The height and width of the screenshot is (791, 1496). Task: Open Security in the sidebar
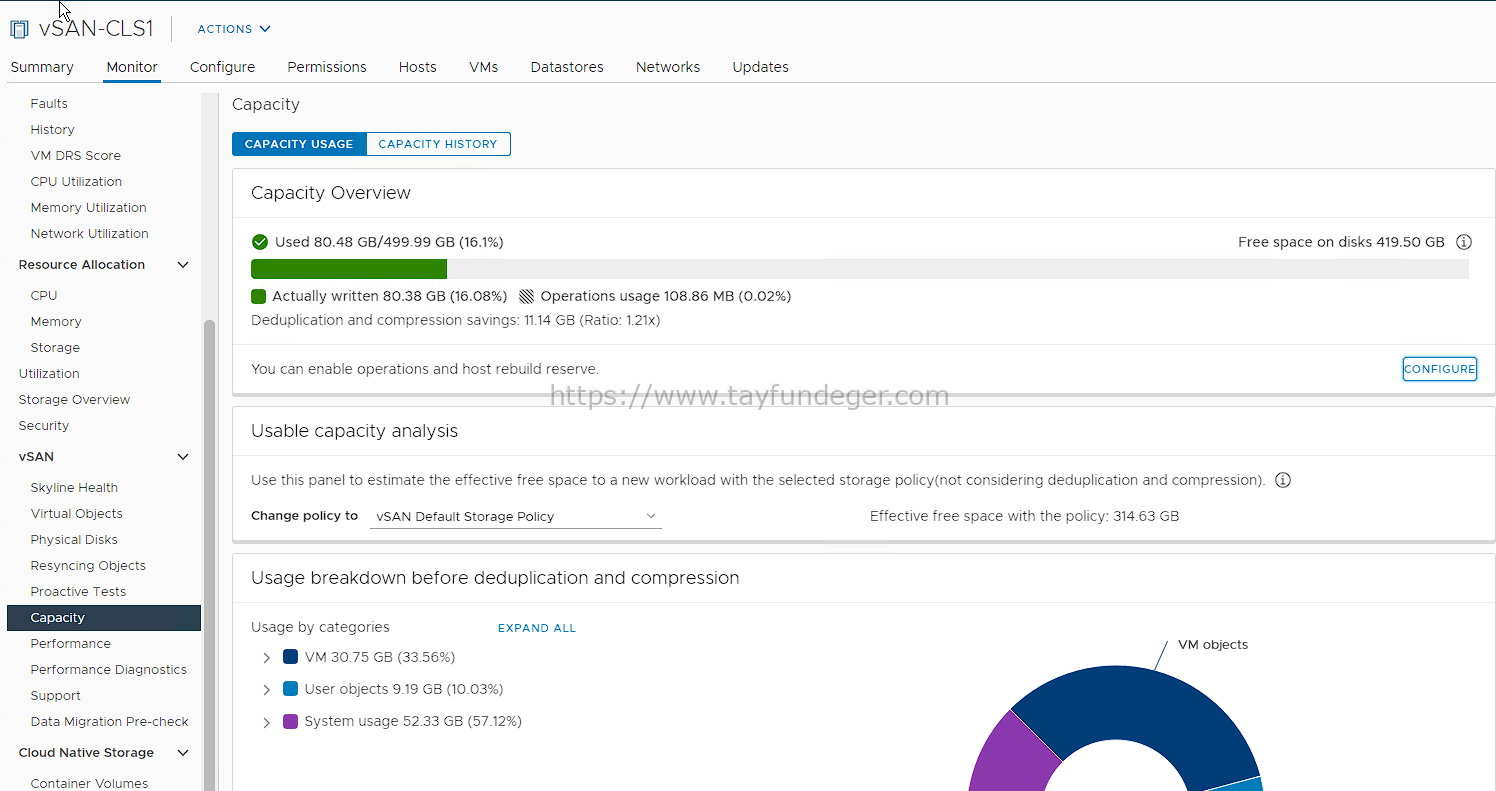click(44, 425)
